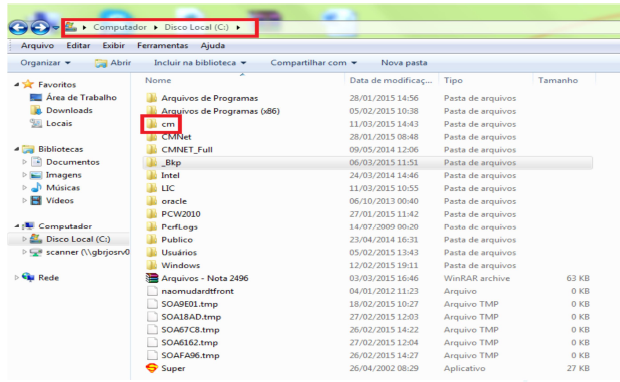Select the Usuários folder icon

pos(151,252)
